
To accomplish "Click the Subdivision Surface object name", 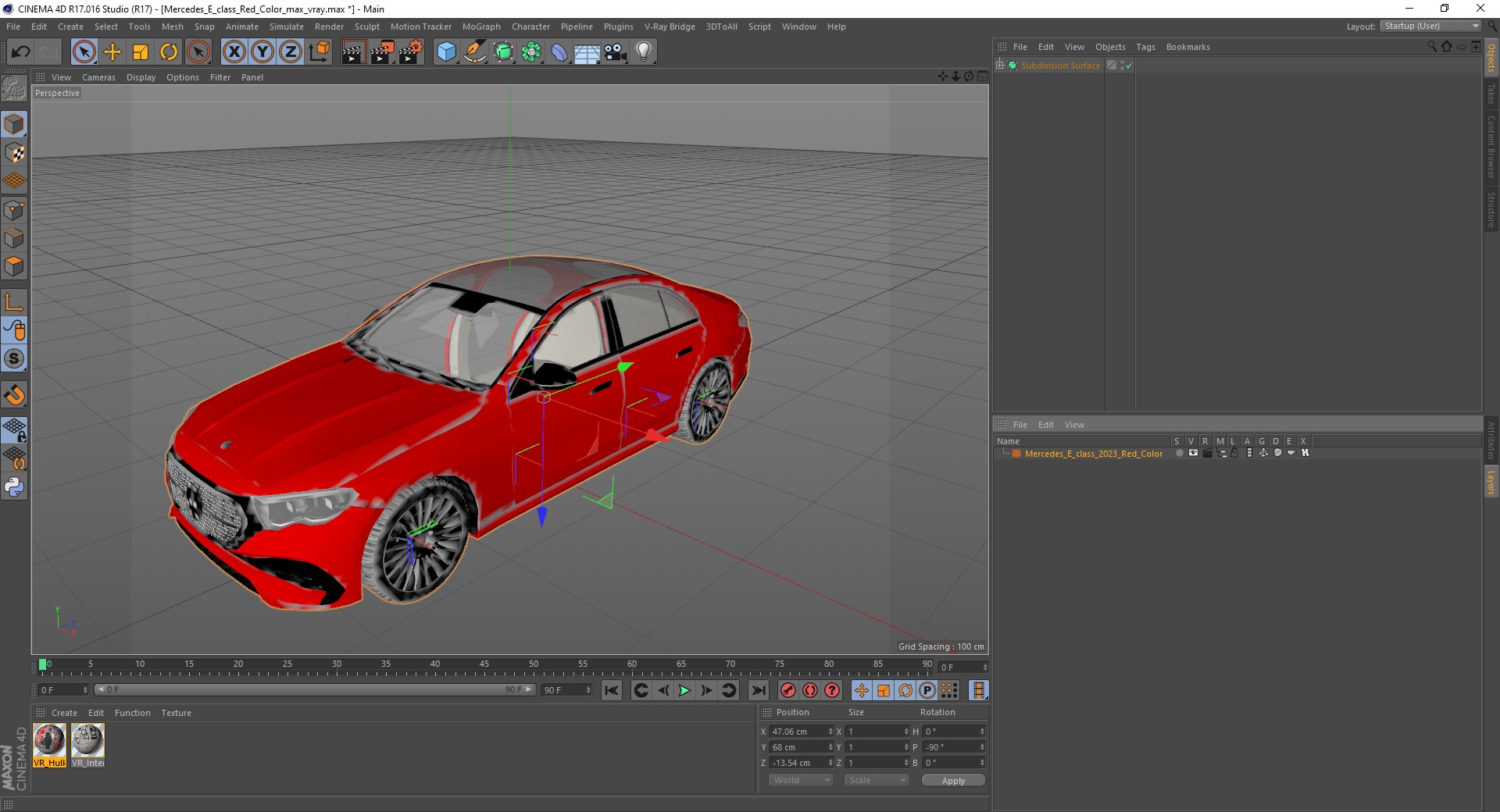I will click(1060, 66).
